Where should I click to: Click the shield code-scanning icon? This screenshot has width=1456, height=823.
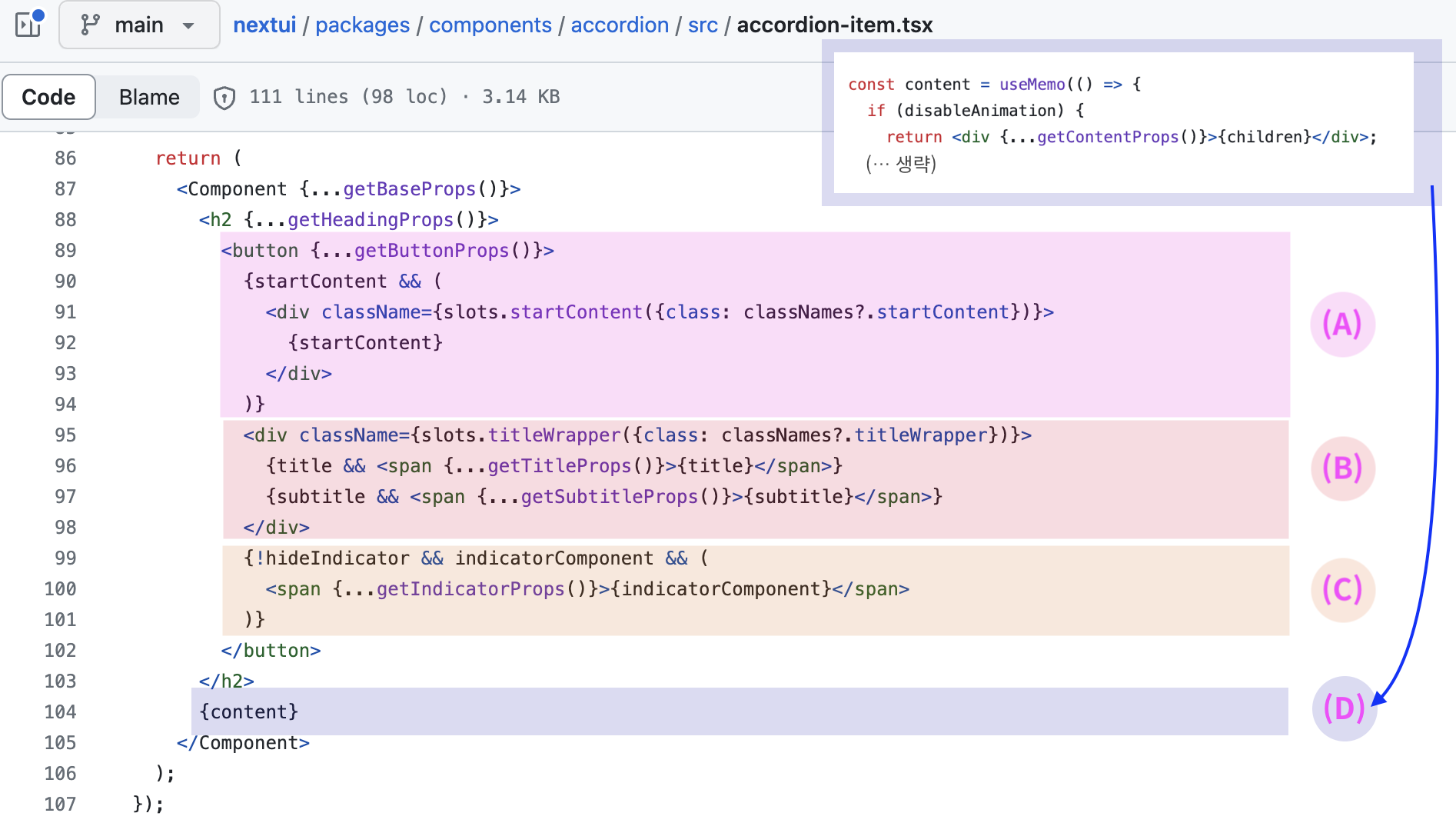click(x=224, y=98)
